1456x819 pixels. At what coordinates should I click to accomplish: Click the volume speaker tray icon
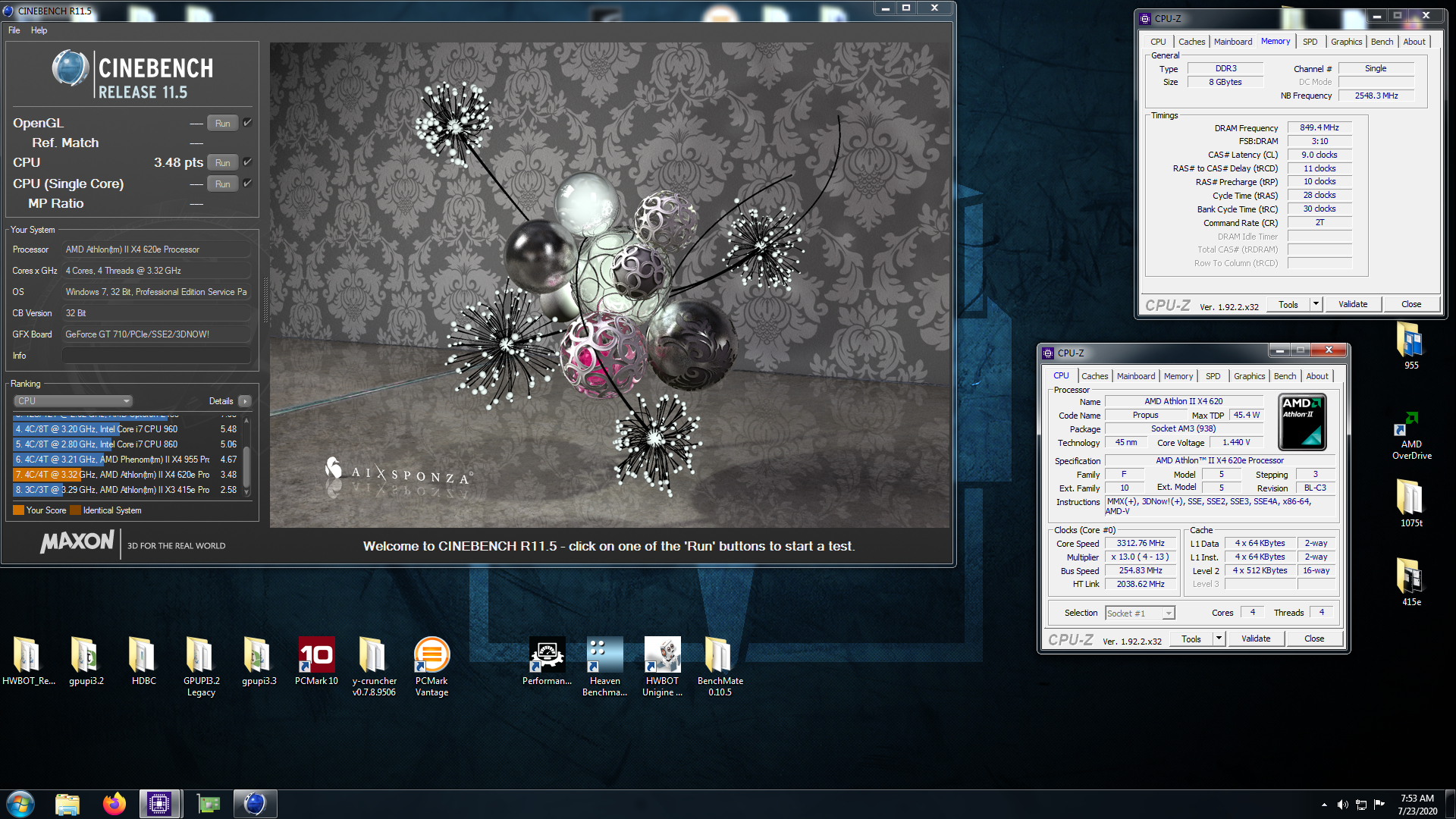click(x=1342, y=805)
